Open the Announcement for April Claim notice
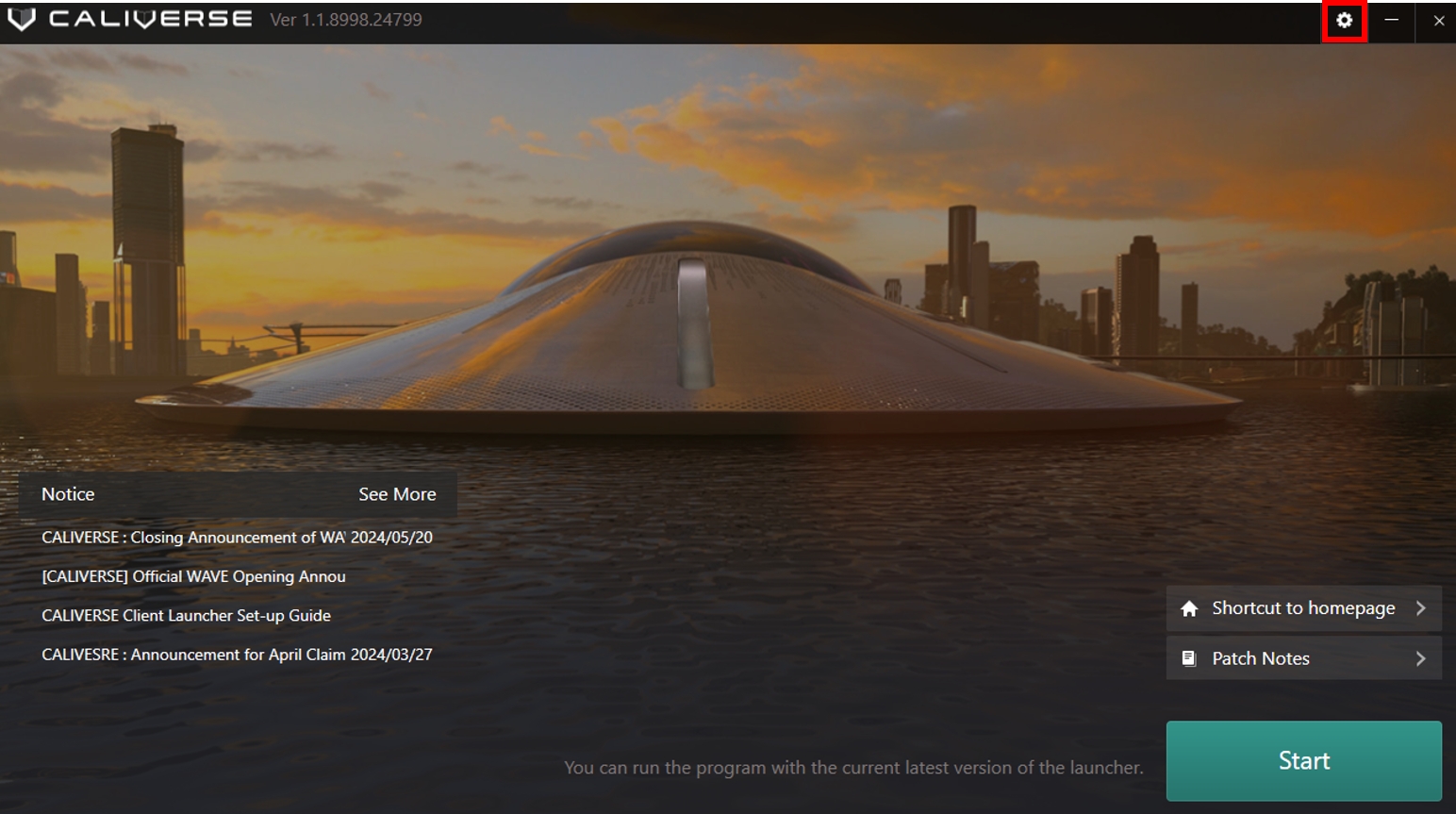The width and height of the screenshot is (1456, 814). click(x=236, y=655)
